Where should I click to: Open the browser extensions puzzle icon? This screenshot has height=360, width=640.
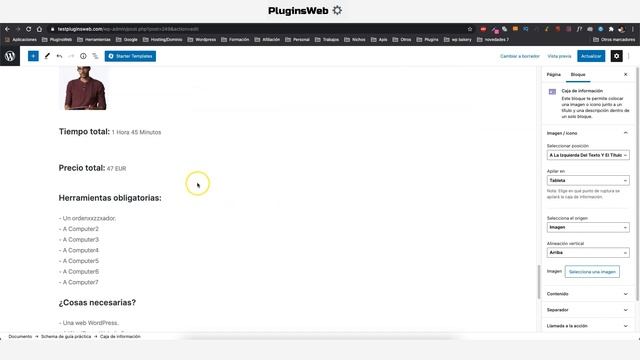point(611,29)
